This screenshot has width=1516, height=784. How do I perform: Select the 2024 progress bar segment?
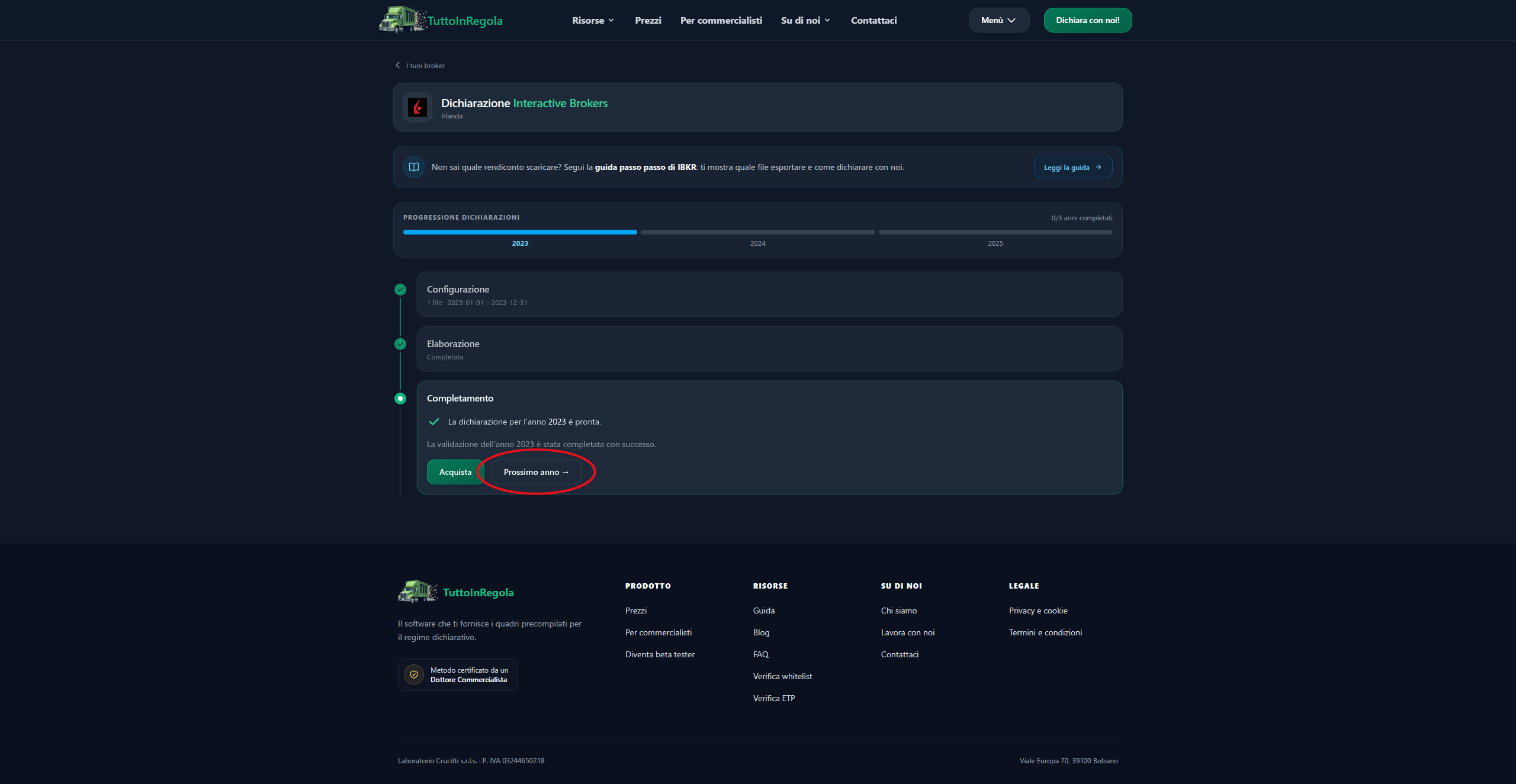[x=757, y=232]
